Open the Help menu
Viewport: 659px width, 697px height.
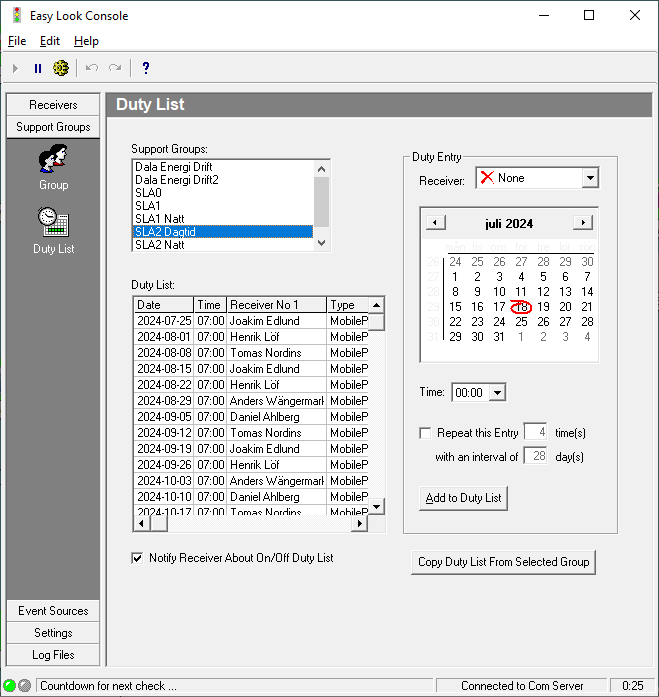pos(86,41)
